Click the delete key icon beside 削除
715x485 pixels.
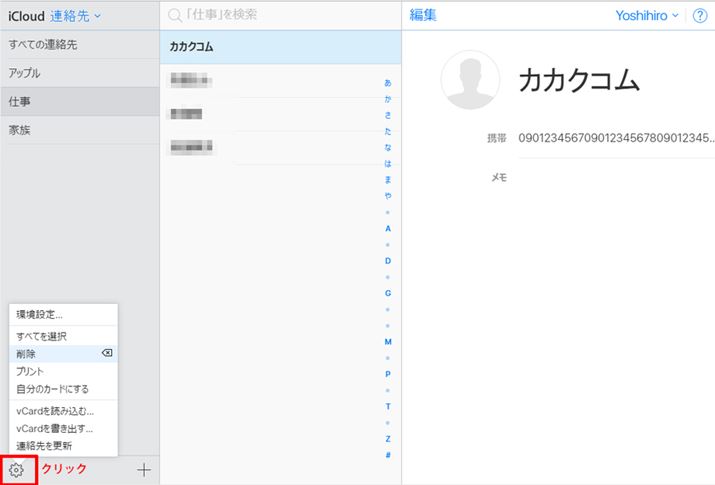pyautogui.click(x=107, y=354)
